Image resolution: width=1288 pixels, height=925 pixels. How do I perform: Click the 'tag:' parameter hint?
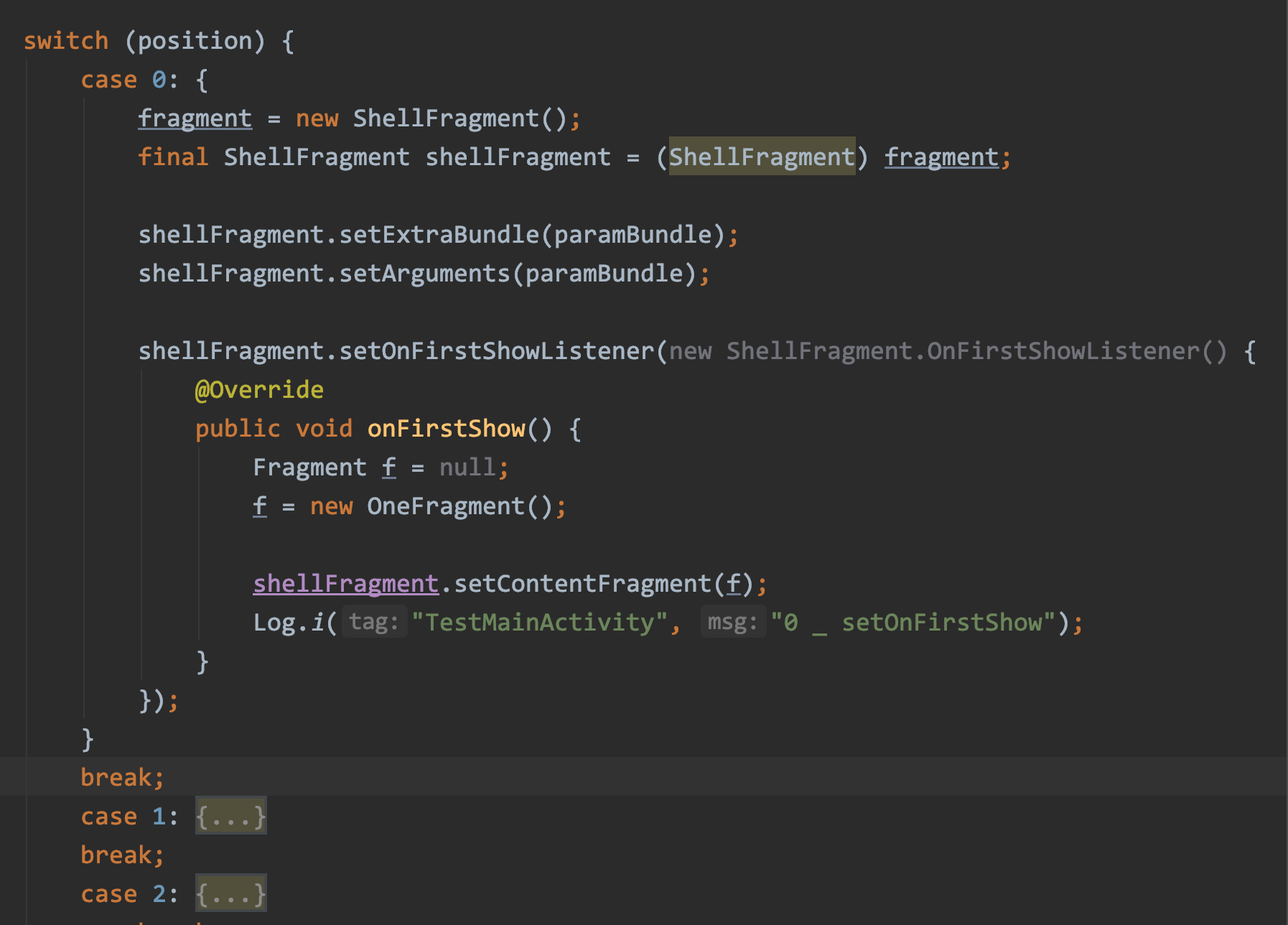click(374, 622)
